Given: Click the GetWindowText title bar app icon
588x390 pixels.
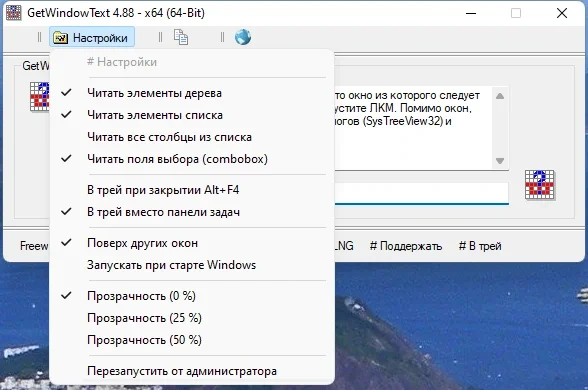Looking at the screenshot, I should tap(14, 13).
